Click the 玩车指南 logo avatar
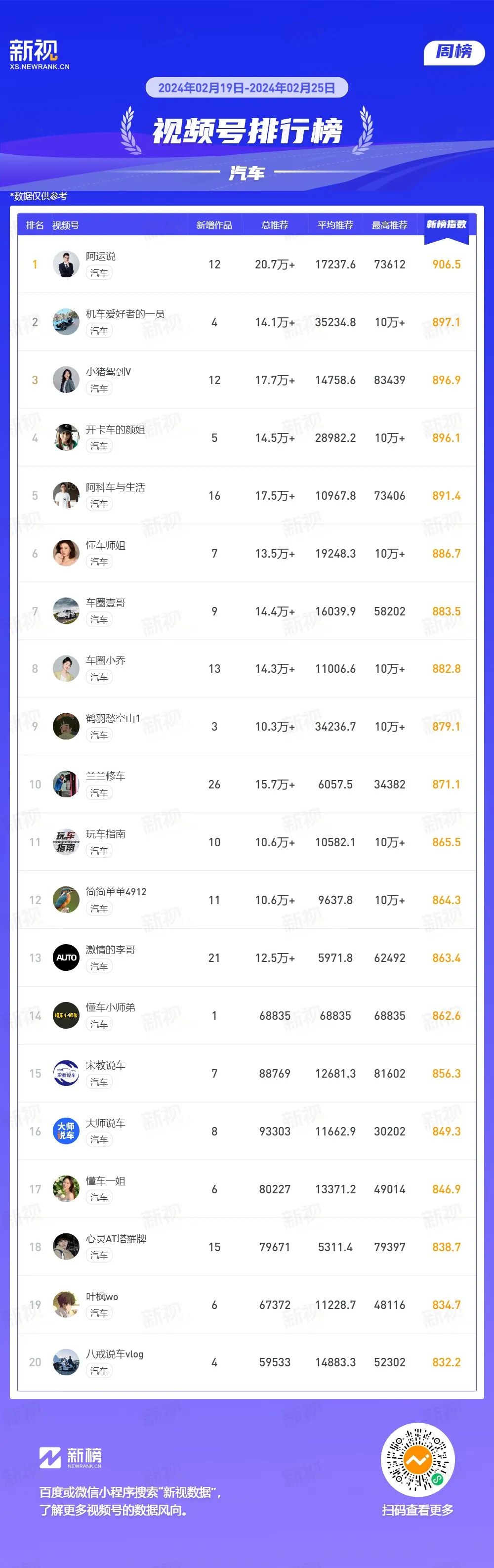This screenshot has width=494, height=1568. 66,842
